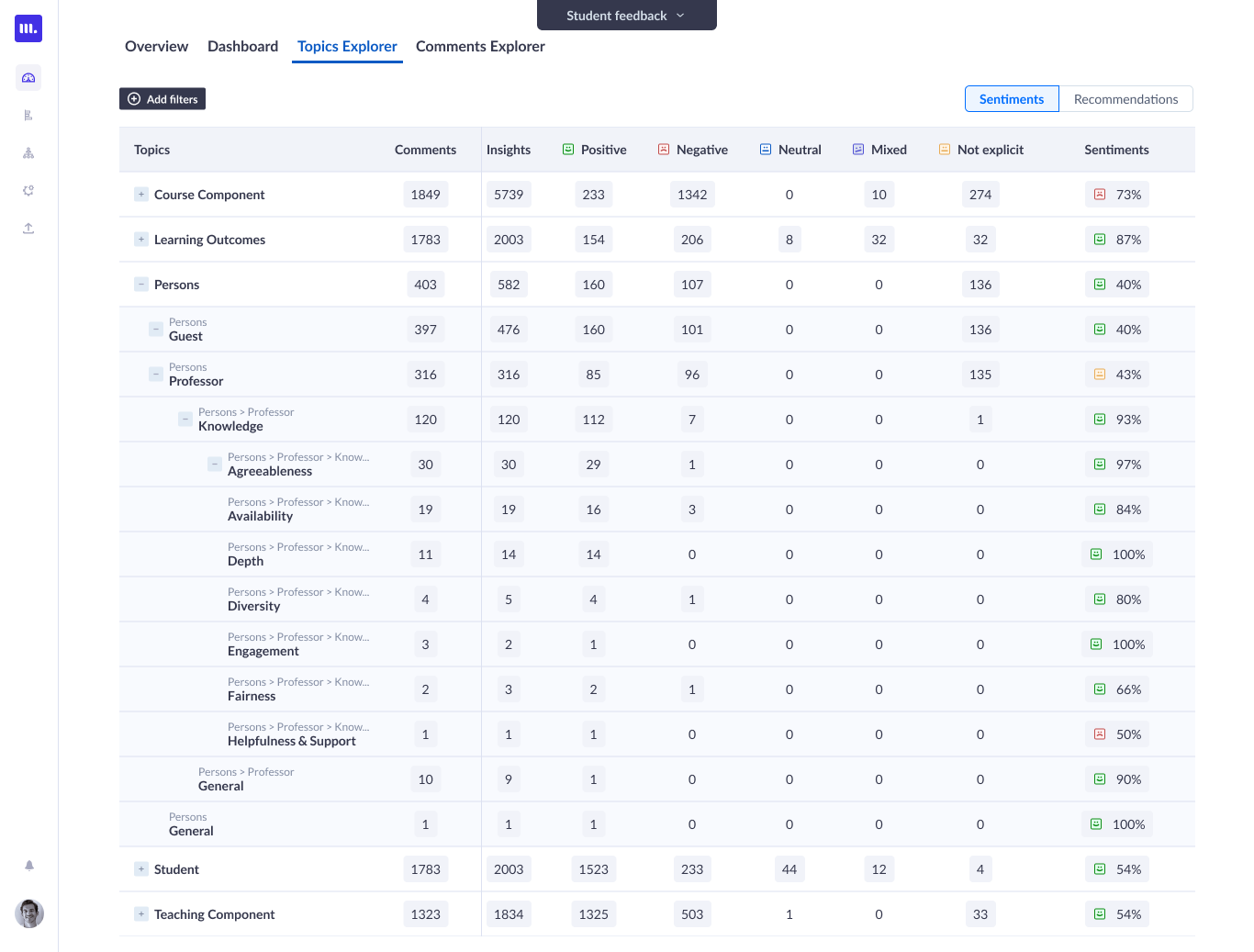
Task: Click the gear settings icon in sidebar
Action: [x=28, y=191]
